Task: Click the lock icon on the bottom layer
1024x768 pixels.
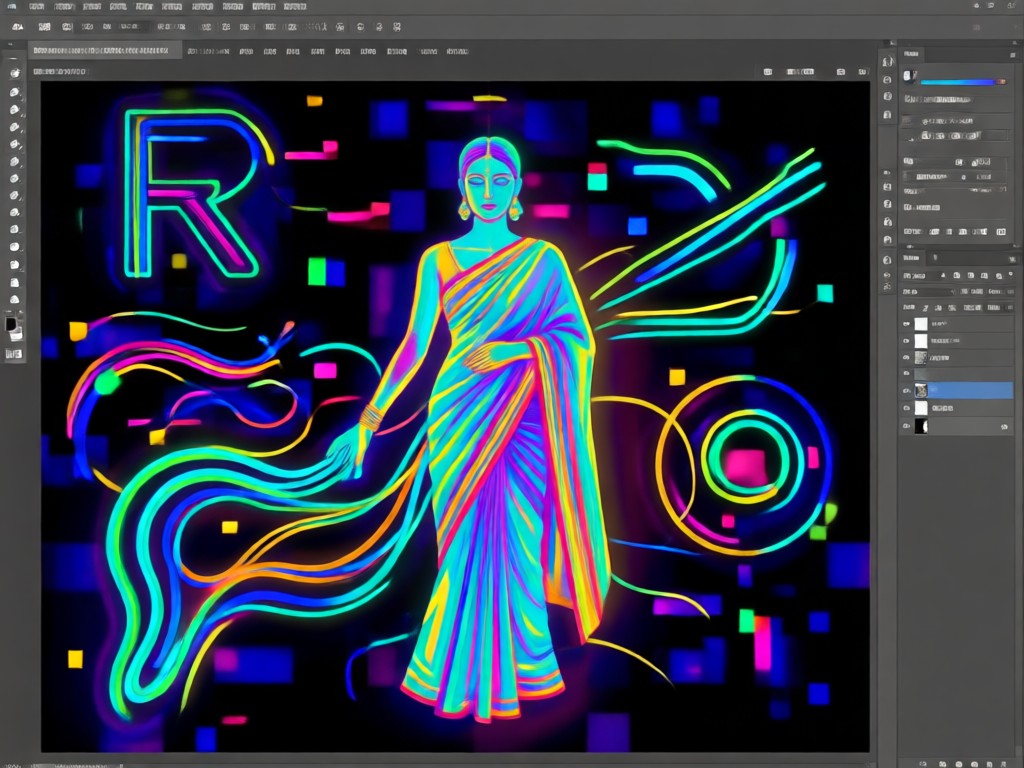Action: (1004, 426)
